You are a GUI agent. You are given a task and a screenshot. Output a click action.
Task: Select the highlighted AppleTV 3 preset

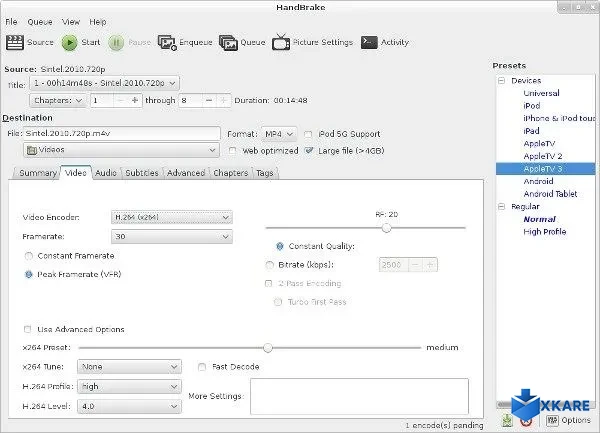(545, 169)
